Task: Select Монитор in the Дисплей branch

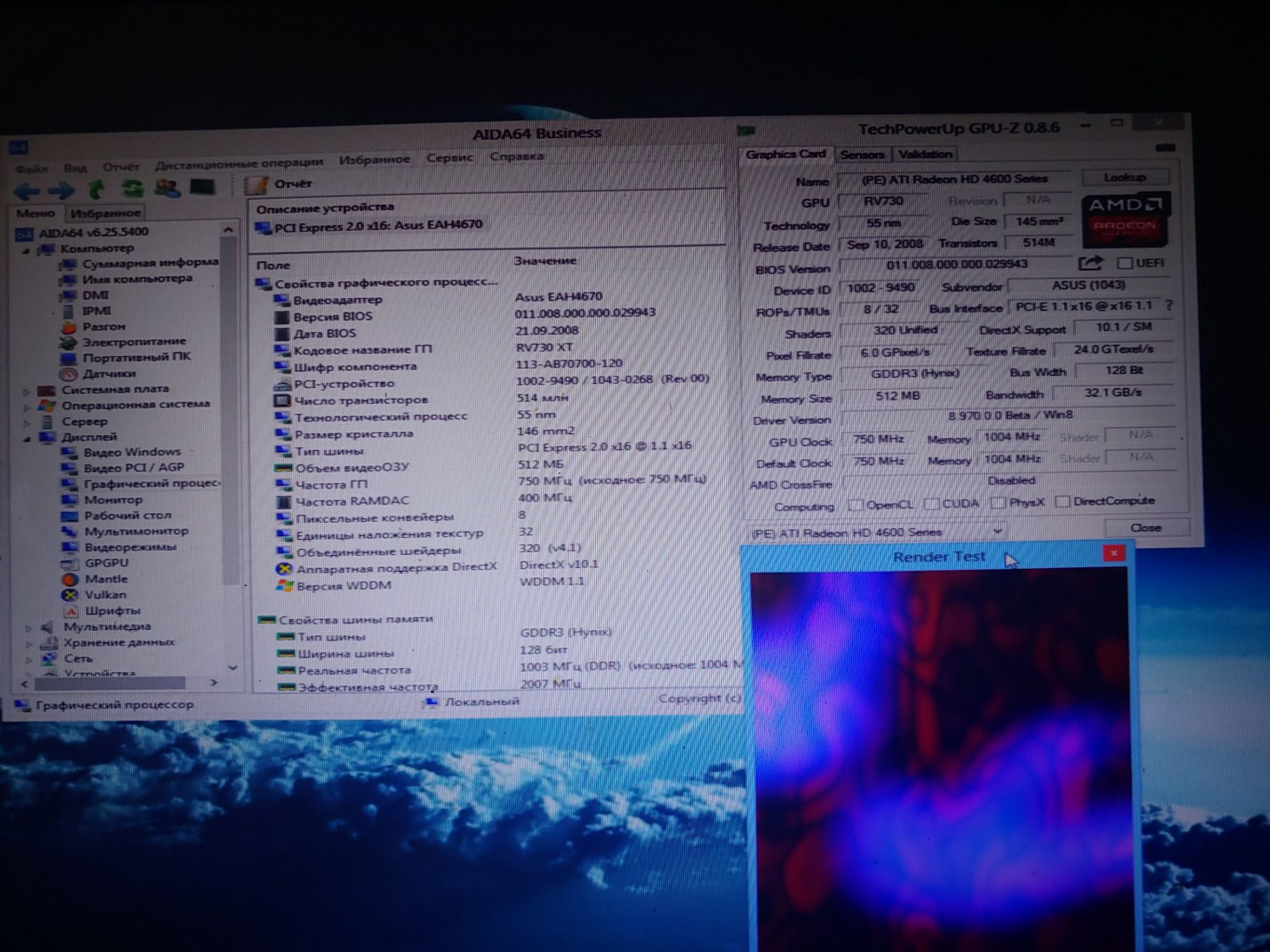Action: coord(102,500)
